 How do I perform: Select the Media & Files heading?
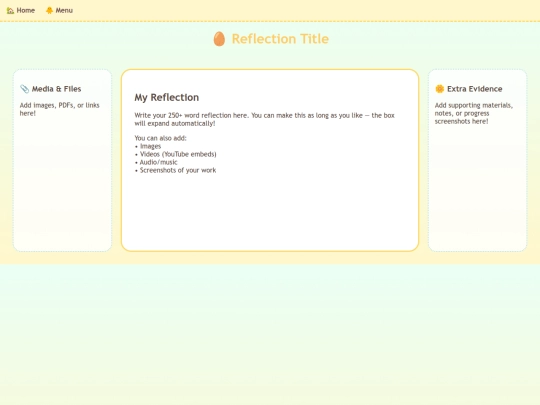(56, 89)
